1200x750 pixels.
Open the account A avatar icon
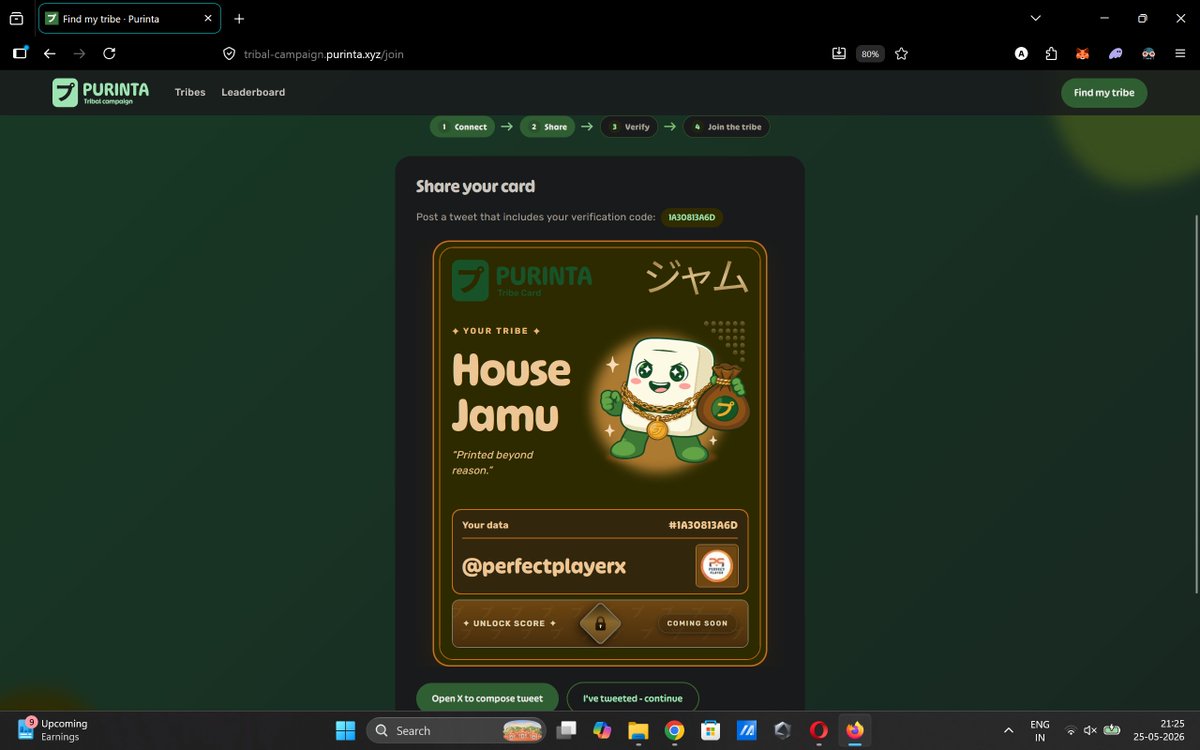click(1021, 54)
